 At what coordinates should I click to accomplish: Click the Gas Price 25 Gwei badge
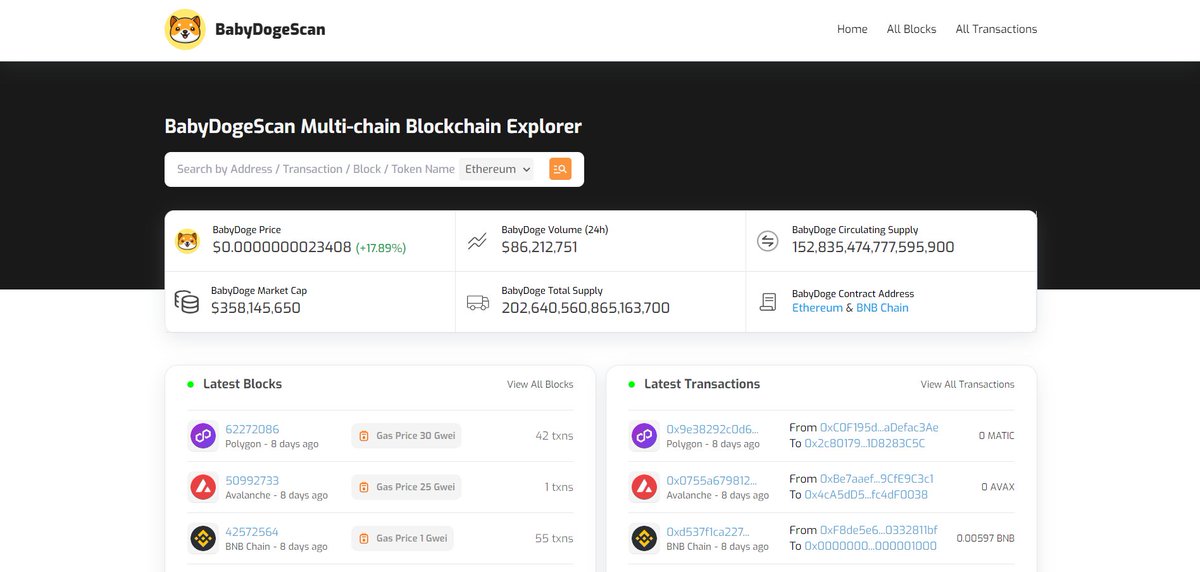[x=406, y=487]
